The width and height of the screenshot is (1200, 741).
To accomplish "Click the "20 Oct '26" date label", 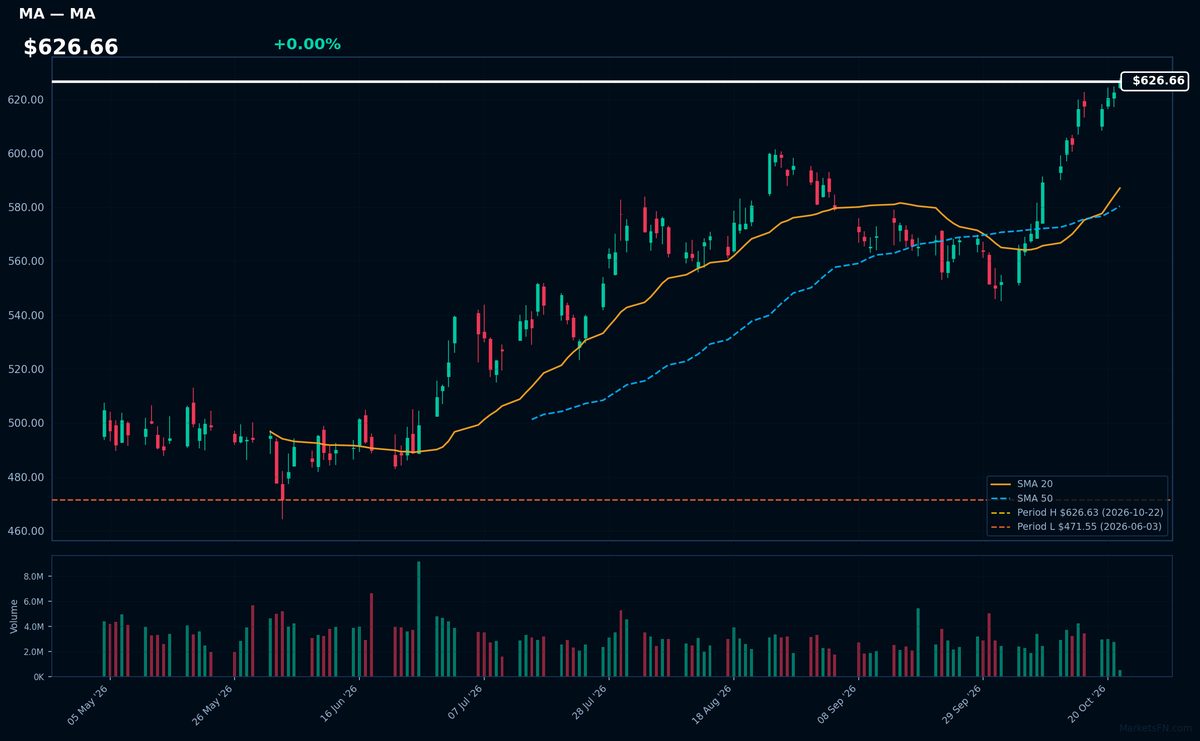I will (1087, 703).
